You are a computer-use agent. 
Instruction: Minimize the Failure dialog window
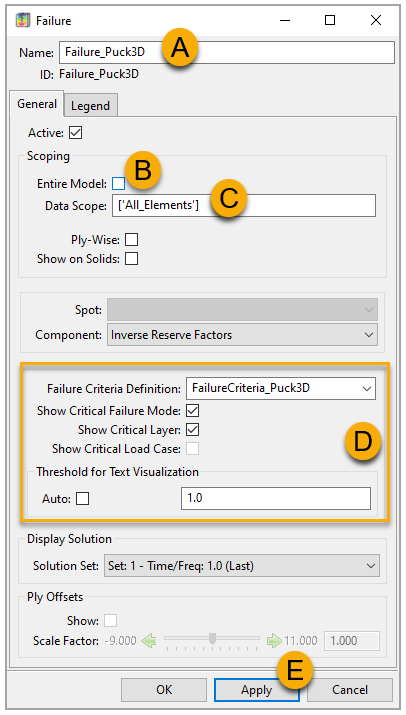(x=285, y=21)
